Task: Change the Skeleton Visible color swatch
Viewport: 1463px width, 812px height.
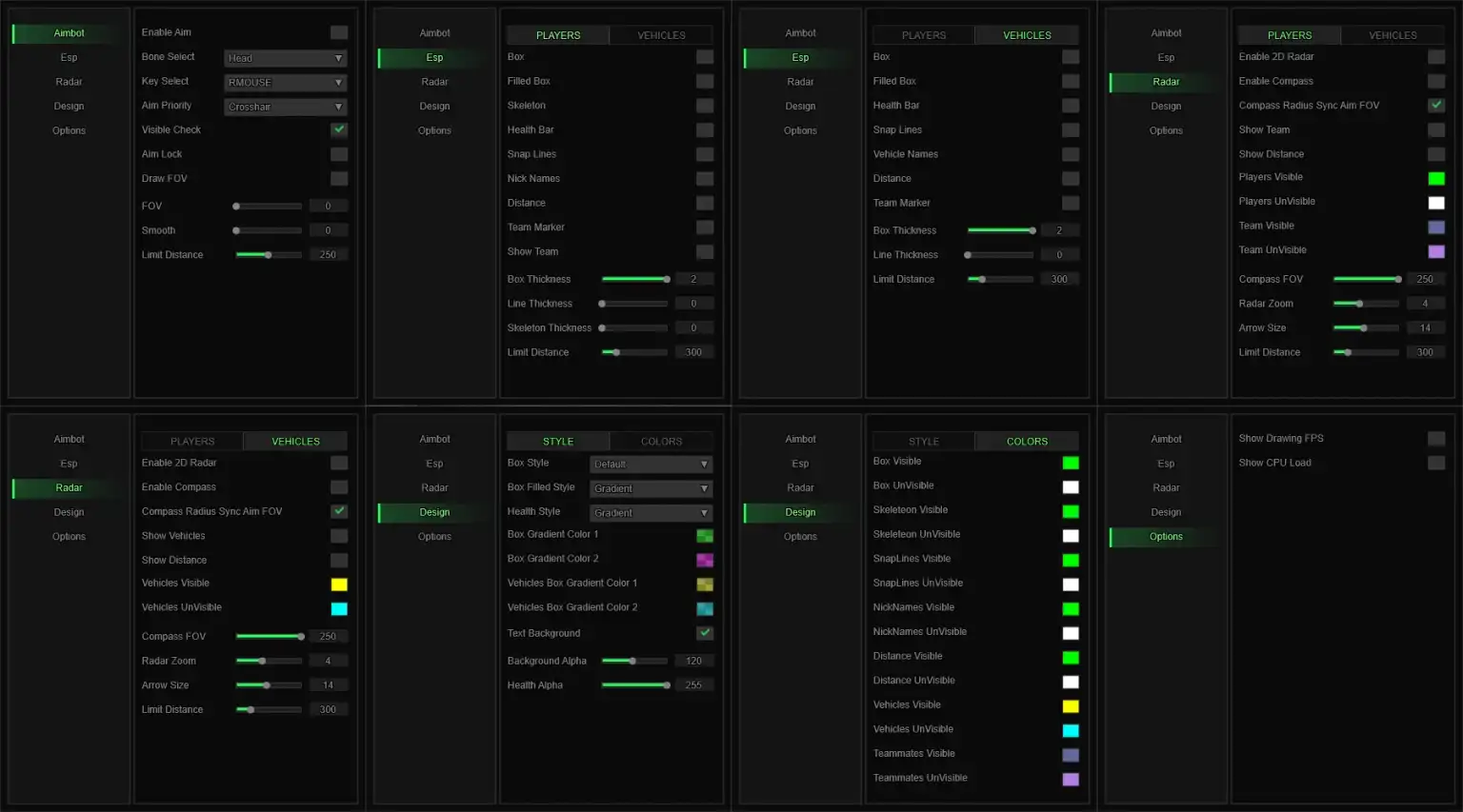Action: 1070,511
